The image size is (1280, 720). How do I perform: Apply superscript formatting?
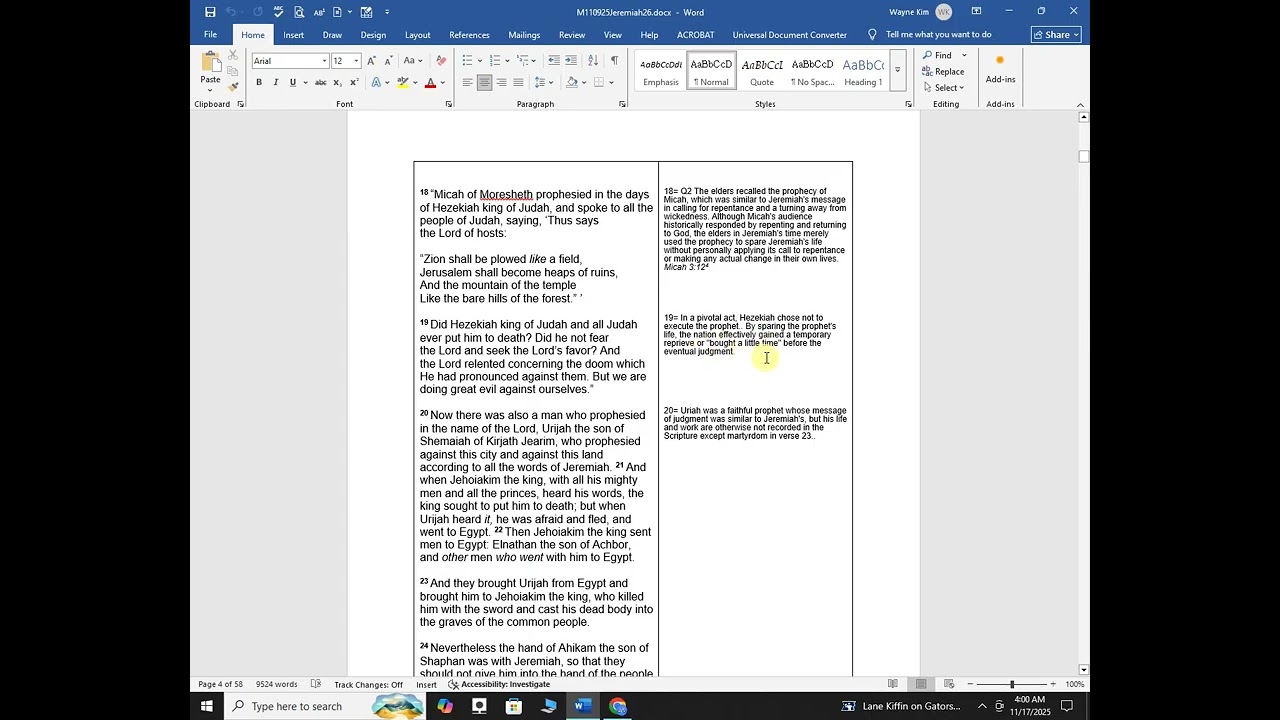point(354,82)
